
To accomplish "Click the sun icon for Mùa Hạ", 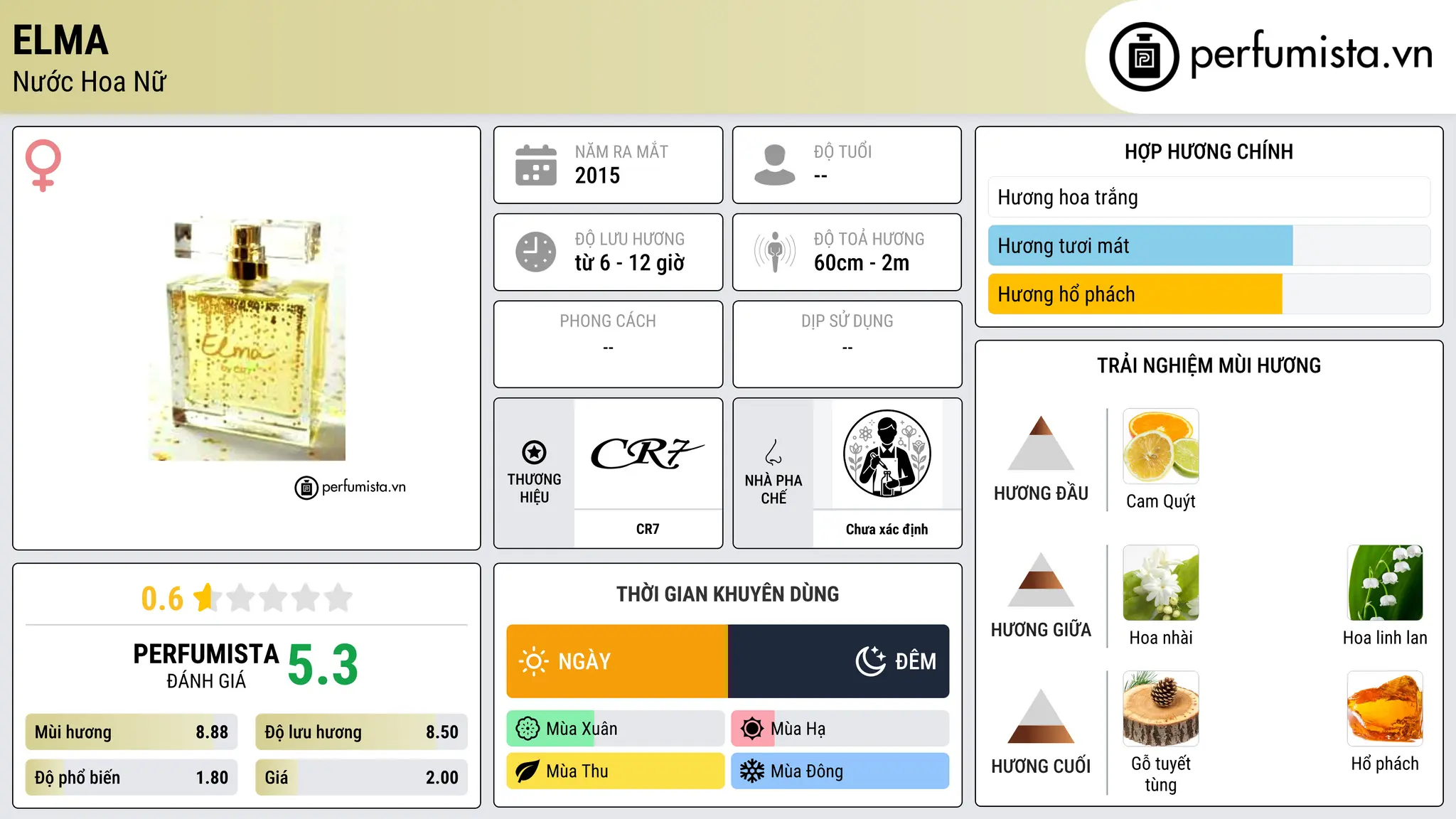I will pos(752,729).
